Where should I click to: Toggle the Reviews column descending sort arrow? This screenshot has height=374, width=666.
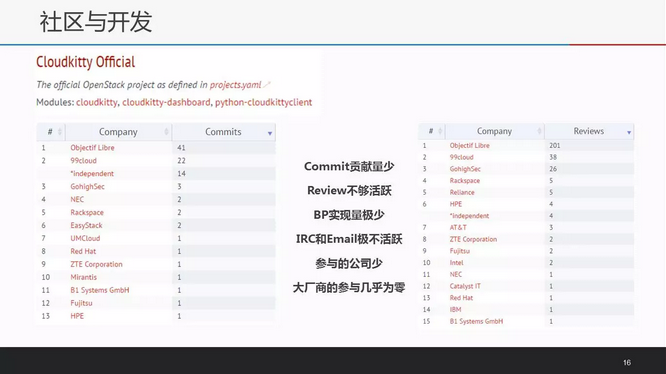coord(629,132)
